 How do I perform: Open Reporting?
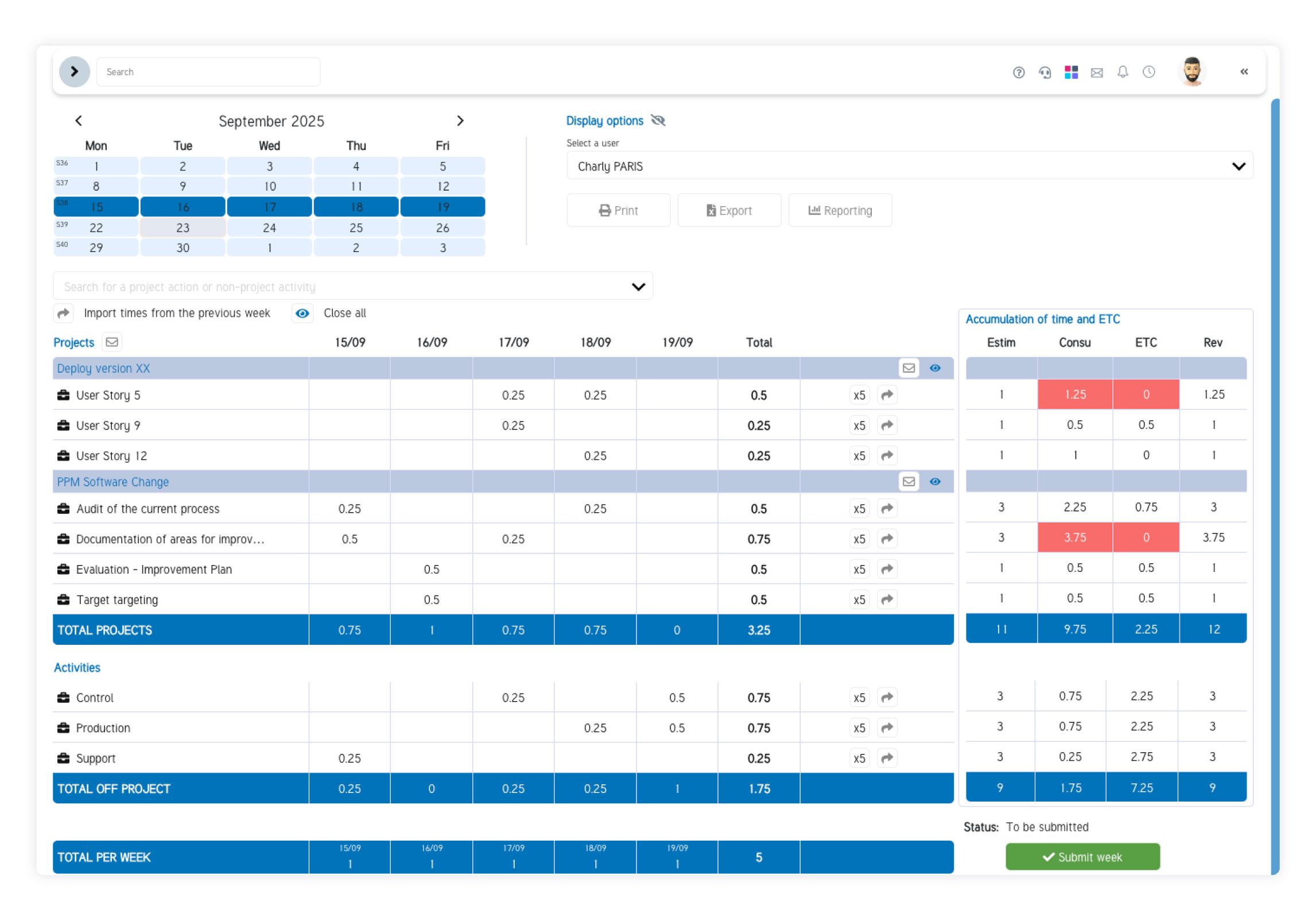pos(840,210)
